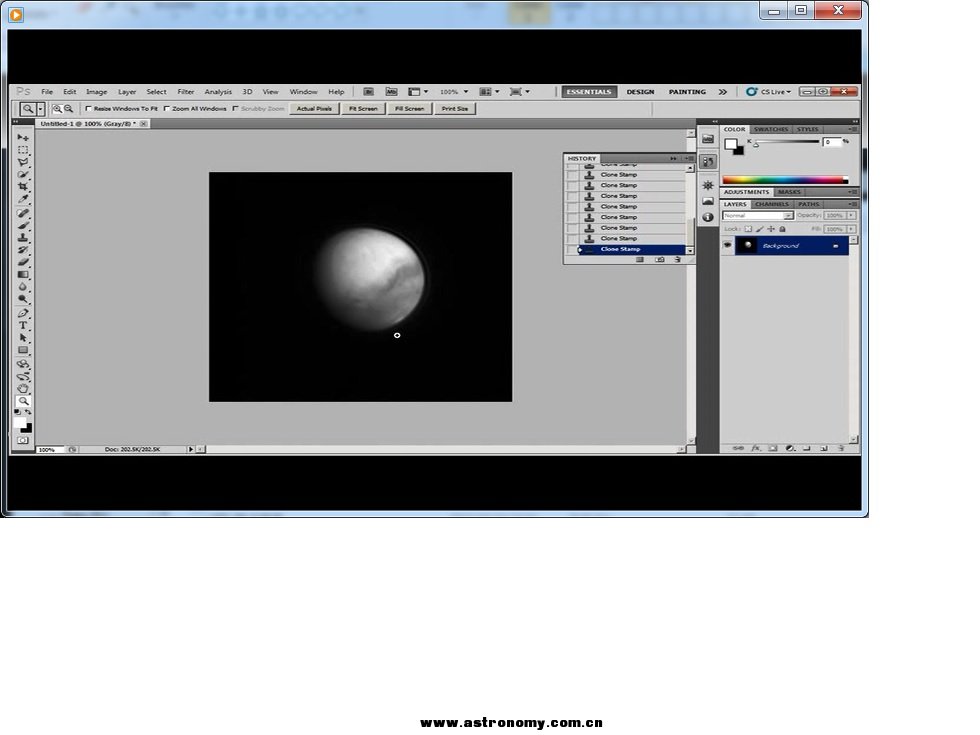Image resolution: width=980 pixels, height=735 pixels.
Task: Select the Rectangle shape tool
Action: click(23, 350)
